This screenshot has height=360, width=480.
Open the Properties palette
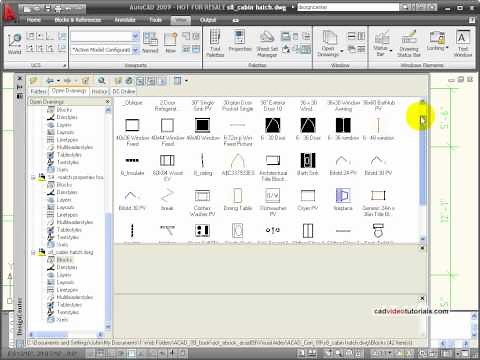(240, 41)
